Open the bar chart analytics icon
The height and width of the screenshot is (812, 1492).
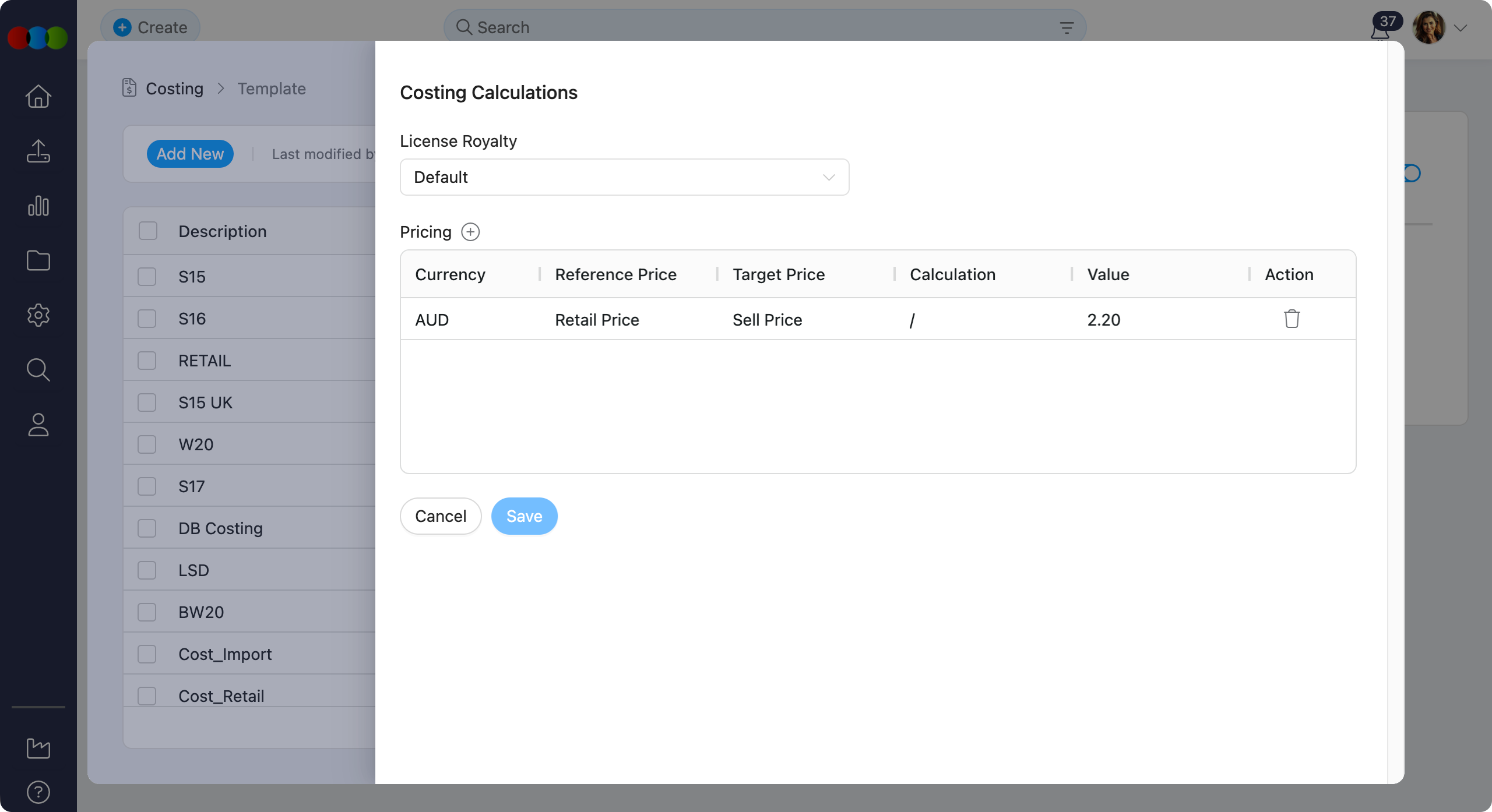tap(38, 206)
